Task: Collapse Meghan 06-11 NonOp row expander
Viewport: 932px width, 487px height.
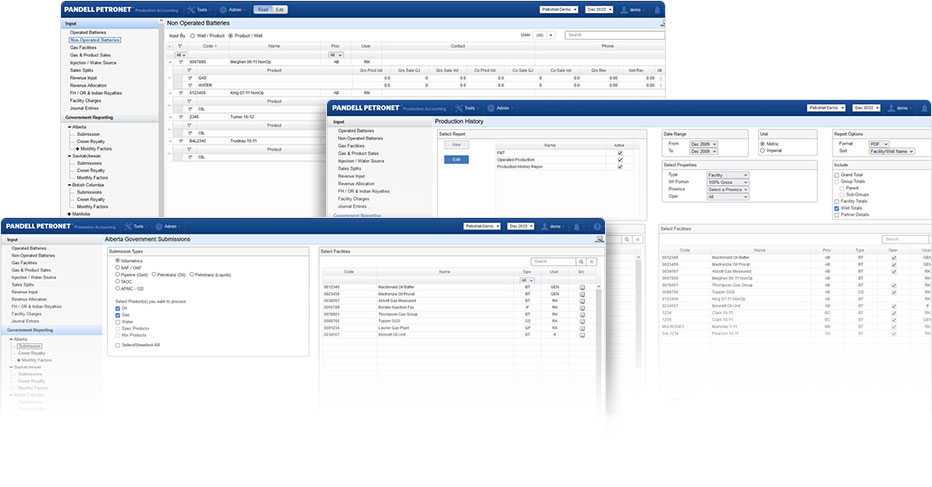Action: click(171, 62)
